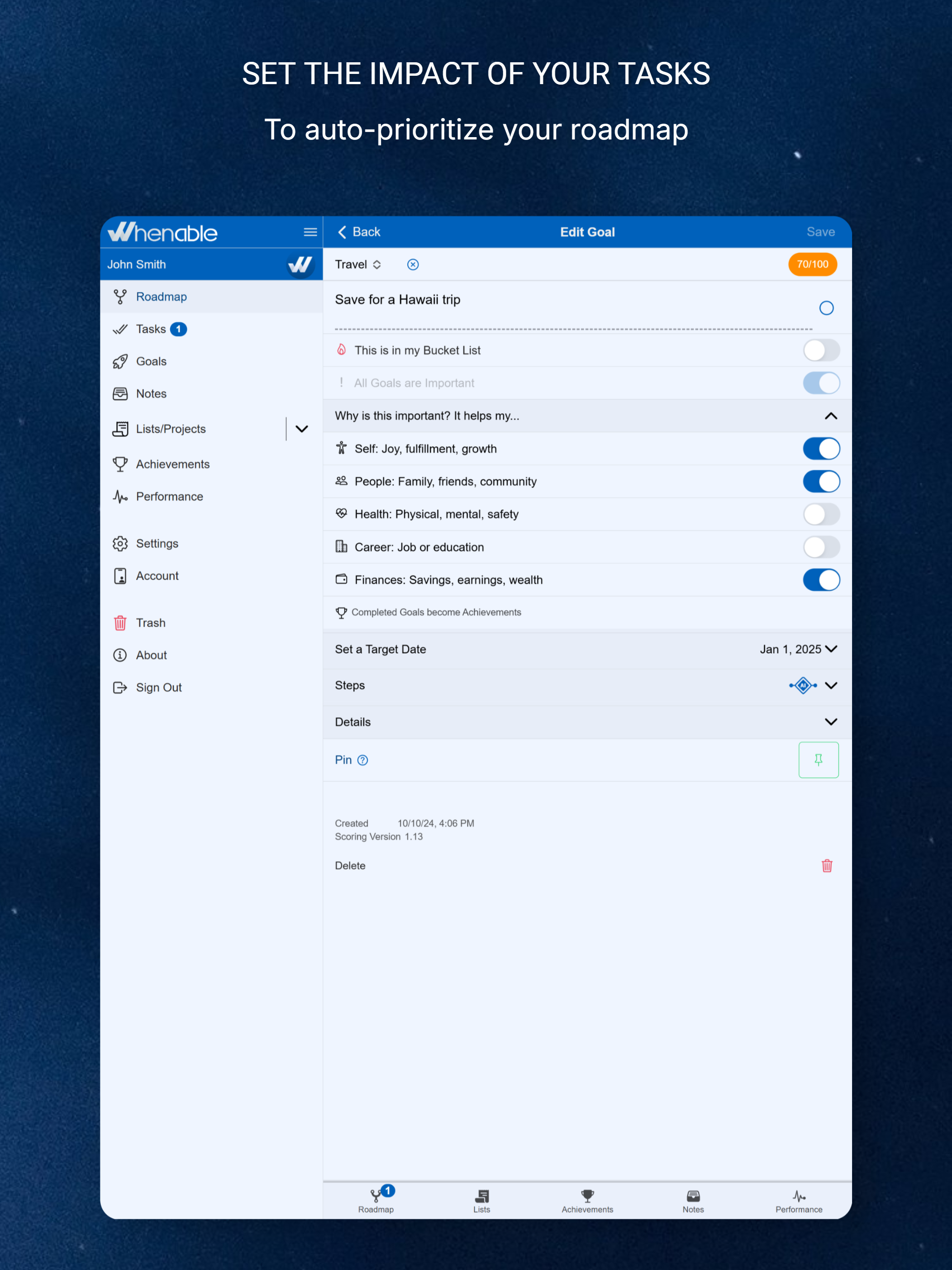Open the Roadmap tab in bottom bar
This screenshot has width=952, height=1270.
click(376, 1200)
